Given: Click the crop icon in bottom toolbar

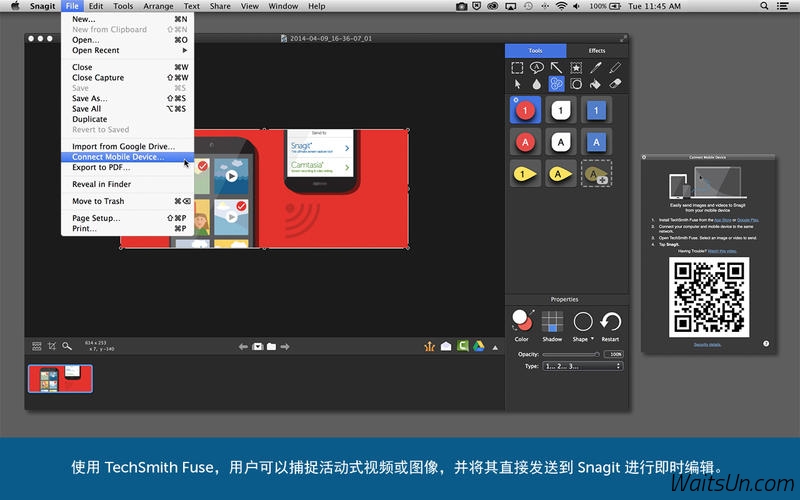Looking at the screenshot, I should click(x=52, y=346).
